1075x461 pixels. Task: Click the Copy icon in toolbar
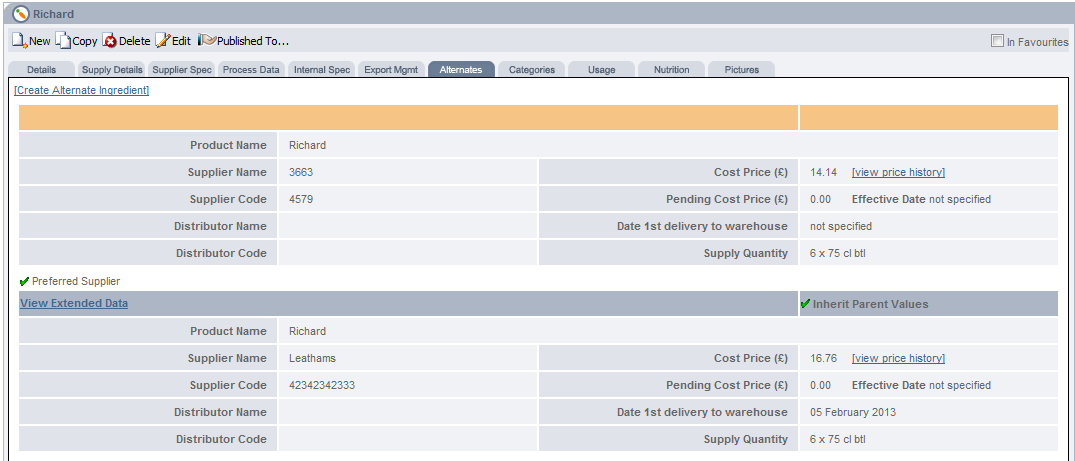coord(63,41)
